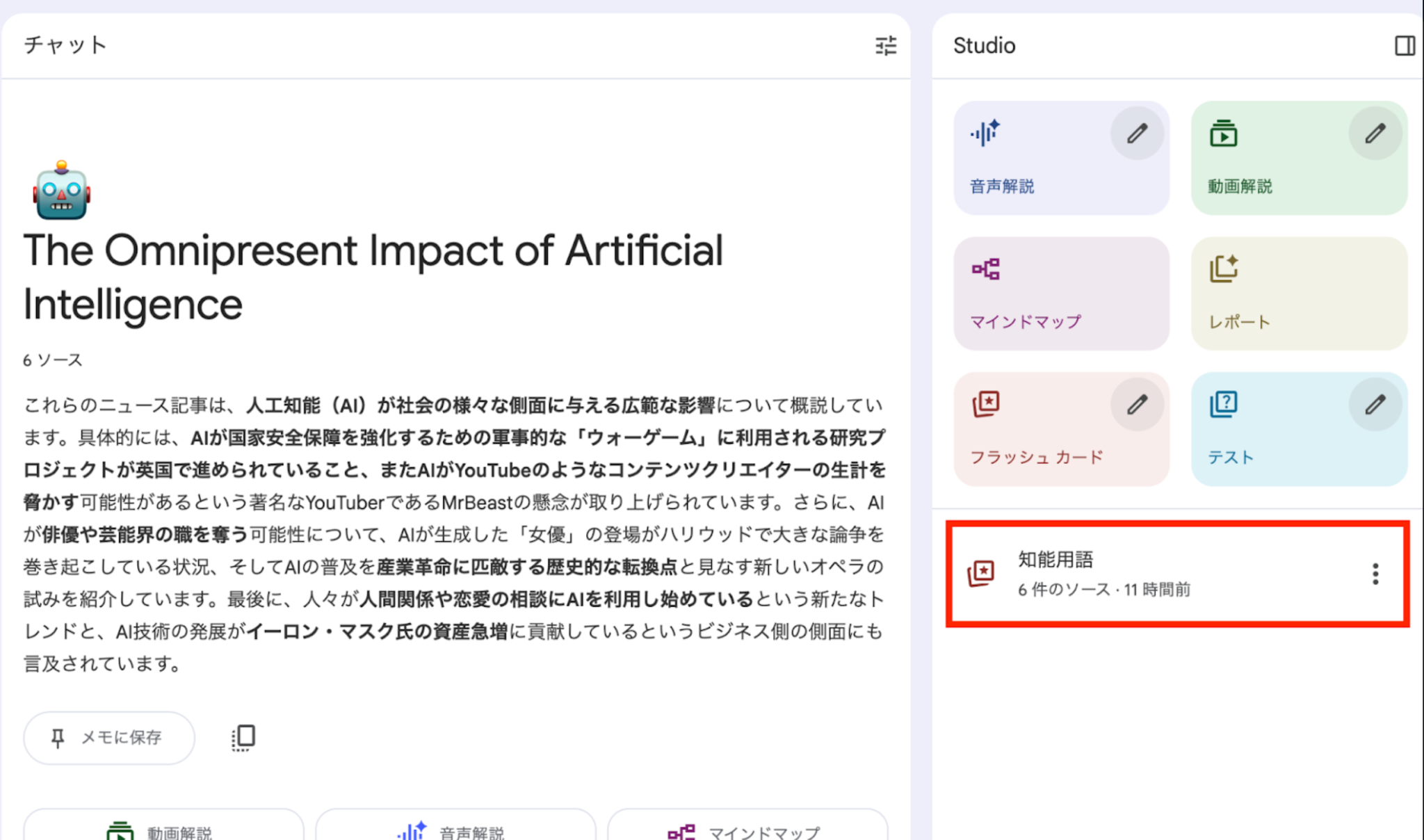Edit 動画解説 customization pencil
Image resolution: width=1424 pixels, height=840 pixels.
point(1375,134)
